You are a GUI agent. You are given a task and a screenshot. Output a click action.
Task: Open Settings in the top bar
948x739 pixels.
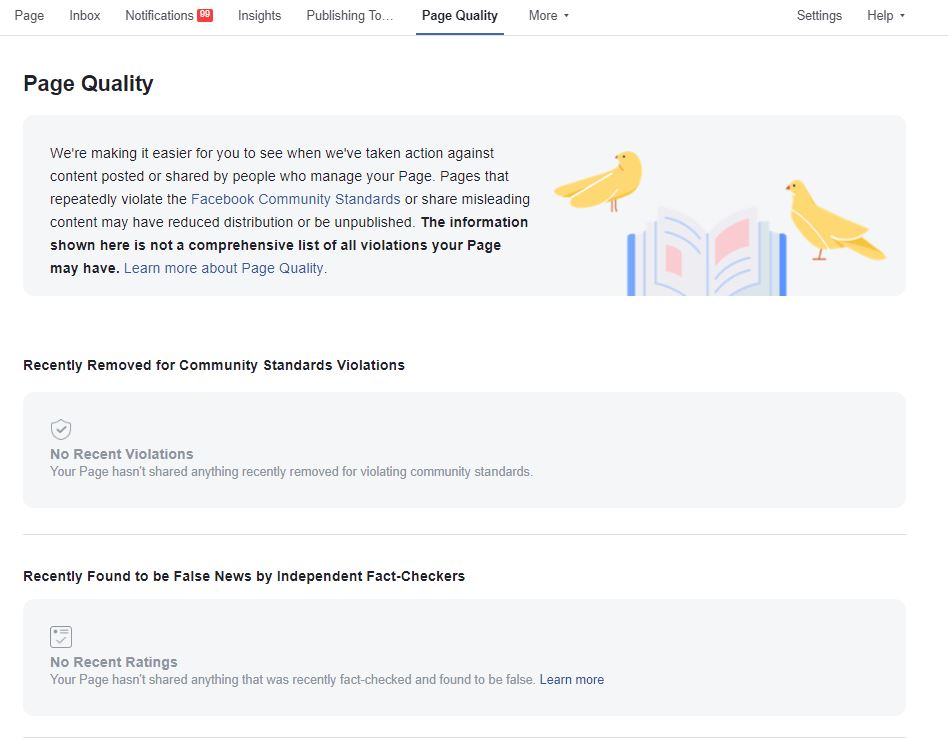pos(819,16)
